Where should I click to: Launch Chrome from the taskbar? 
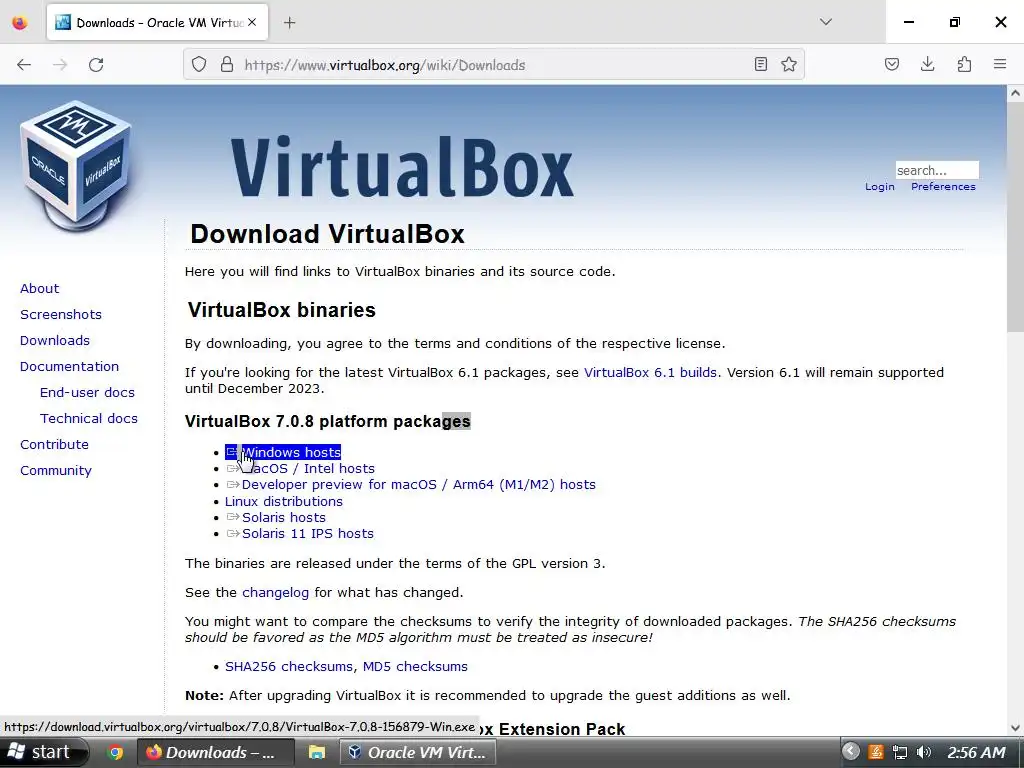coord(115,753)
